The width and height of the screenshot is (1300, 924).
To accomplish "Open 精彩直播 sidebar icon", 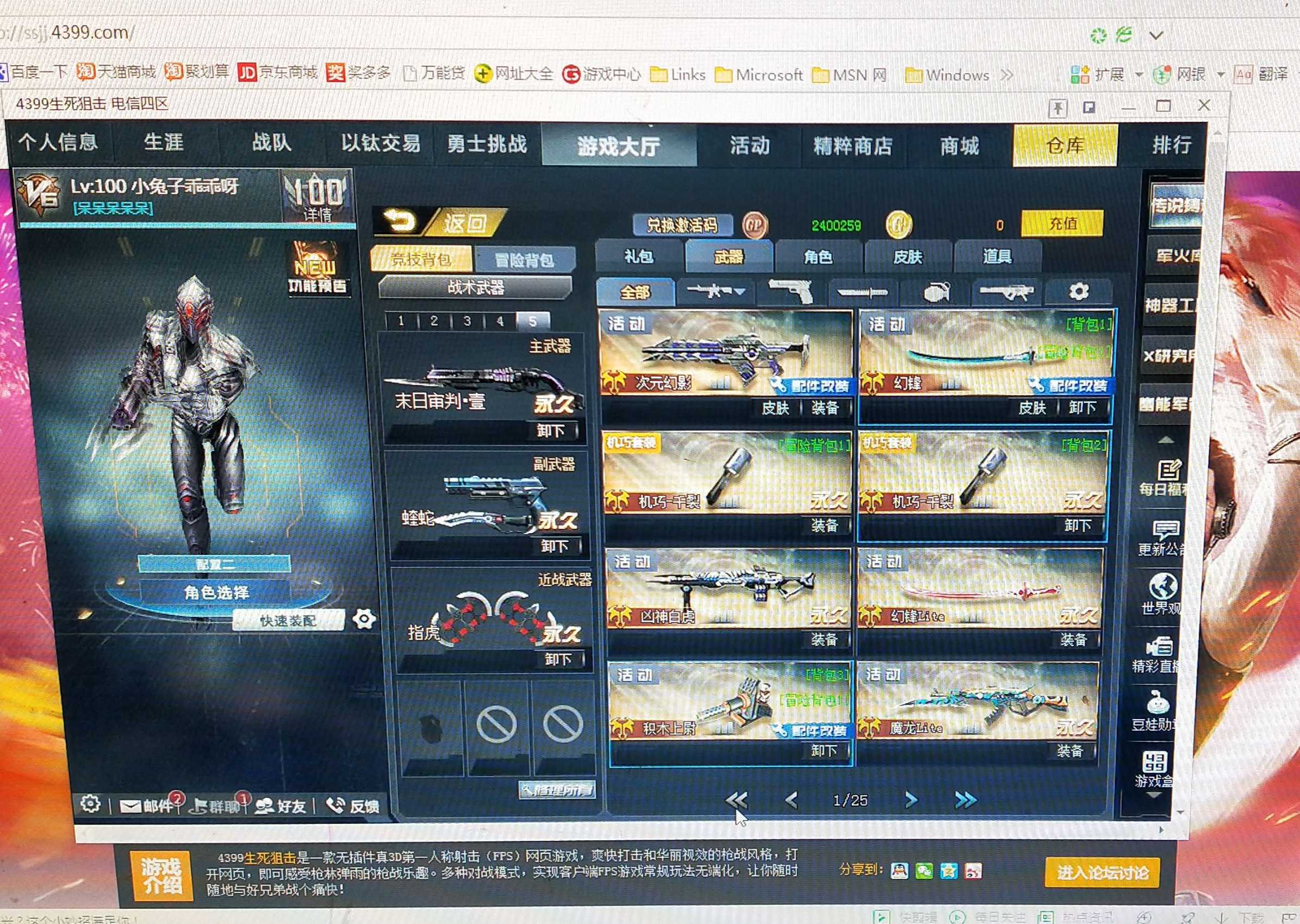I will (1158, 654).
